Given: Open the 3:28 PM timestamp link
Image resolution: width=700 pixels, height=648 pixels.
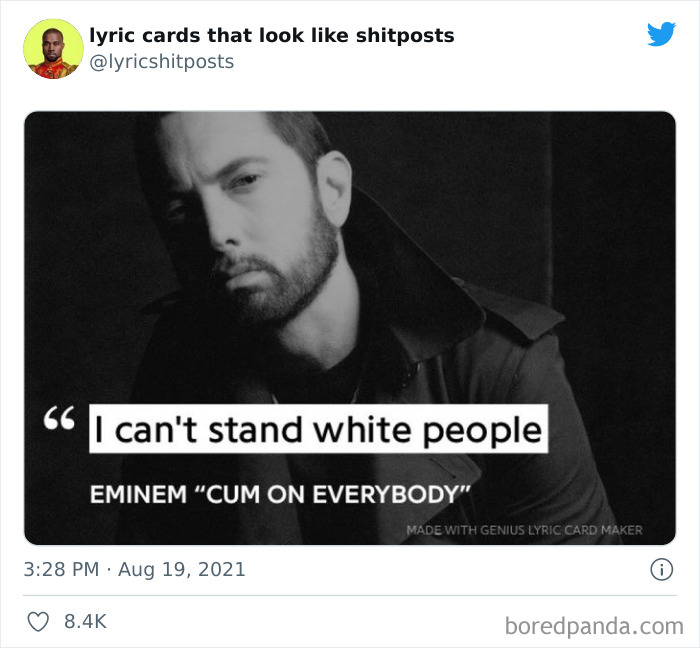Looking at the screenshot, I should 61,569.
